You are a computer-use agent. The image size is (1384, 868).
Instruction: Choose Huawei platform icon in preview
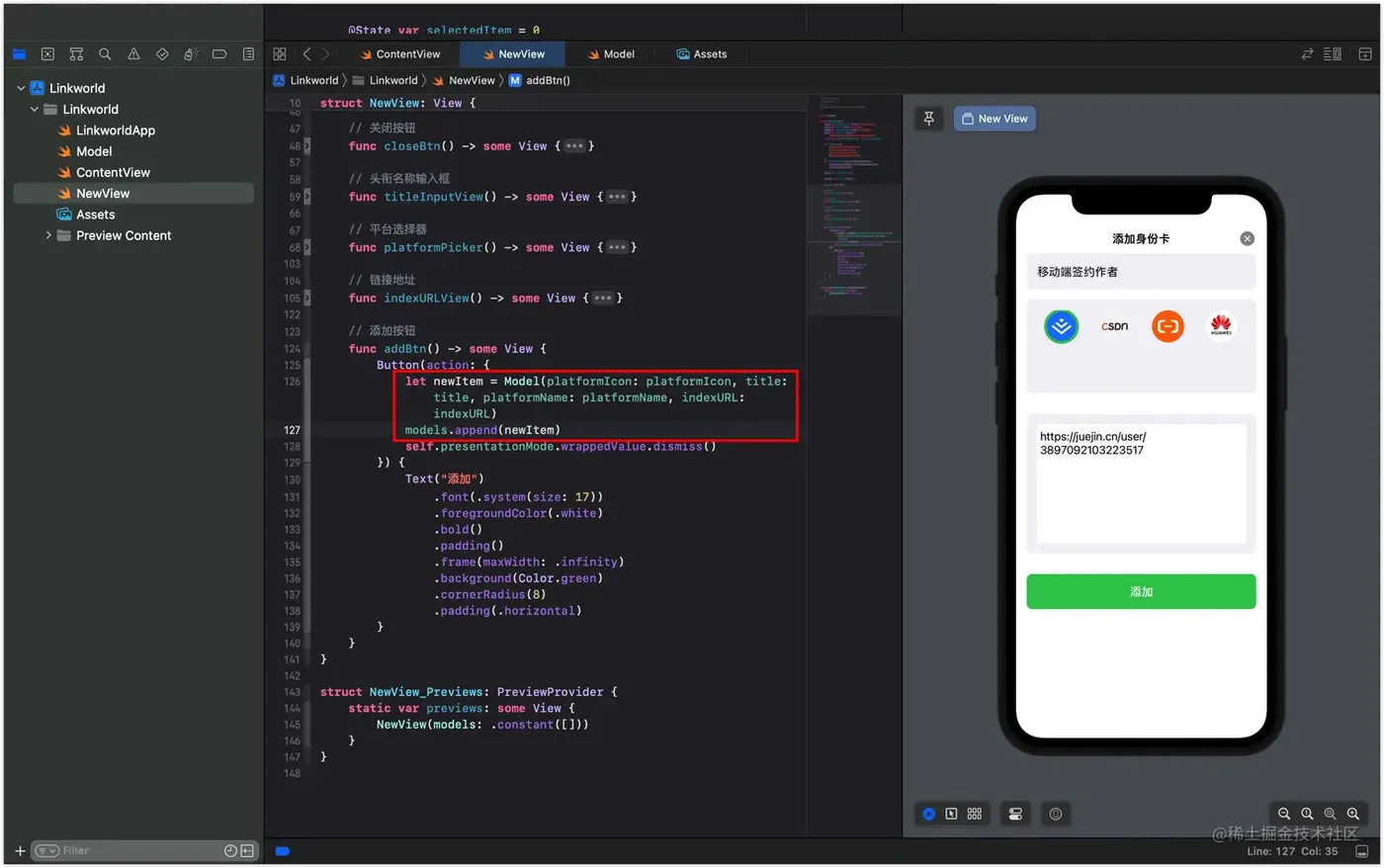coord(1221,326)
